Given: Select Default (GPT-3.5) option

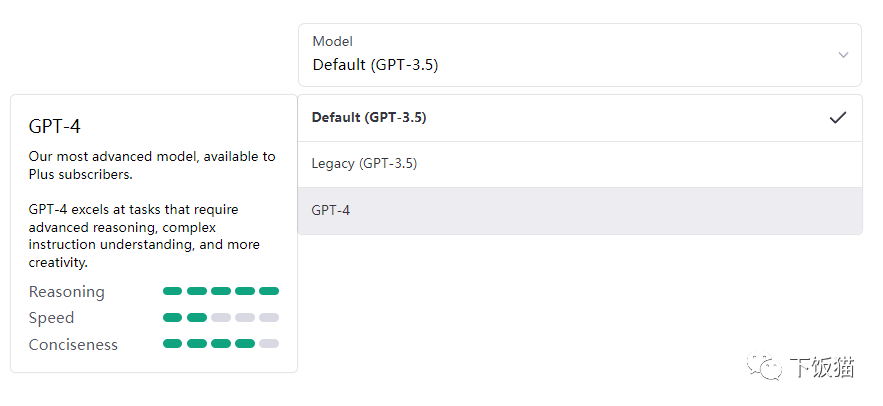Looking at the screenshot, I should 369,117.
